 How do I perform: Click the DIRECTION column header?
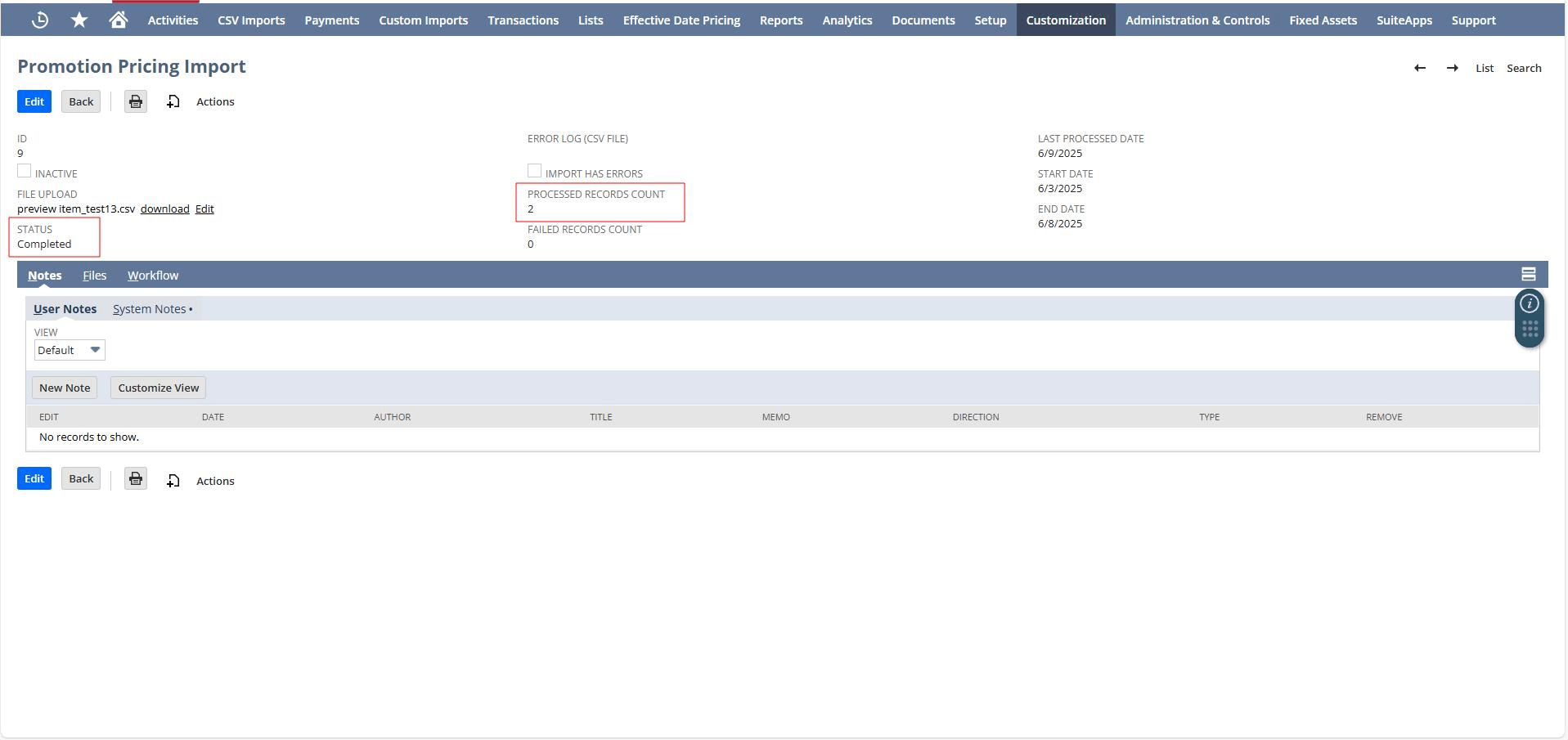pyautogui.click(x=976, y=417)
